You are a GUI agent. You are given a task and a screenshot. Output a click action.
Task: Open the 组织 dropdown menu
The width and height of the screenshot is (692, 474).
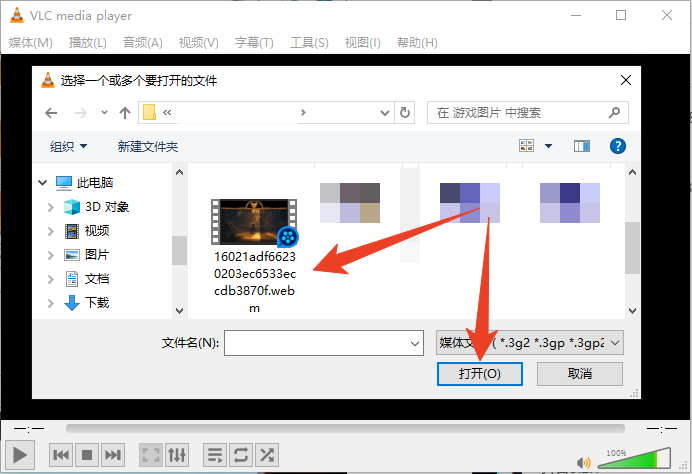click(x=69, y=146)
